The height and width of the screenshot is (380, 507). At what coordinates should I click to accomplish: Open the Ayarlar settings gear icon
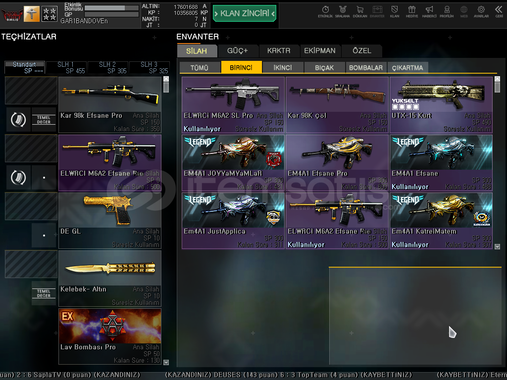[481, 11]
